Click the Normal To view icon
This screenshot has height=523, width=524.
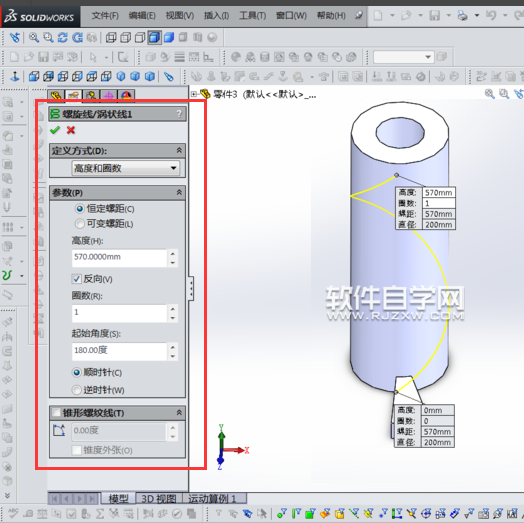(x=15, y=77)
